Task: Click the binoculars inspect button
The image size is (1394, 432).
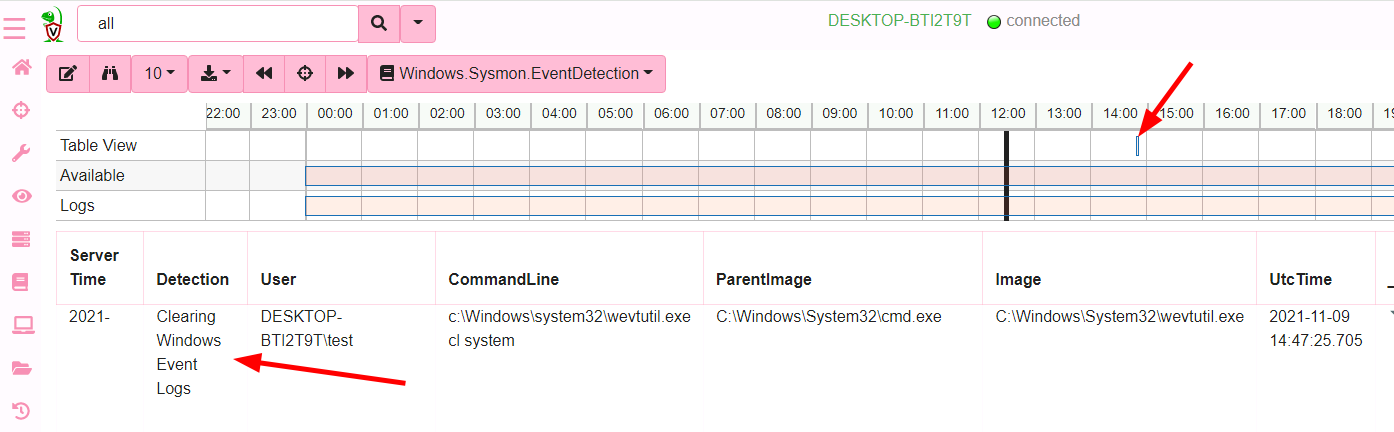Action: 110,74
